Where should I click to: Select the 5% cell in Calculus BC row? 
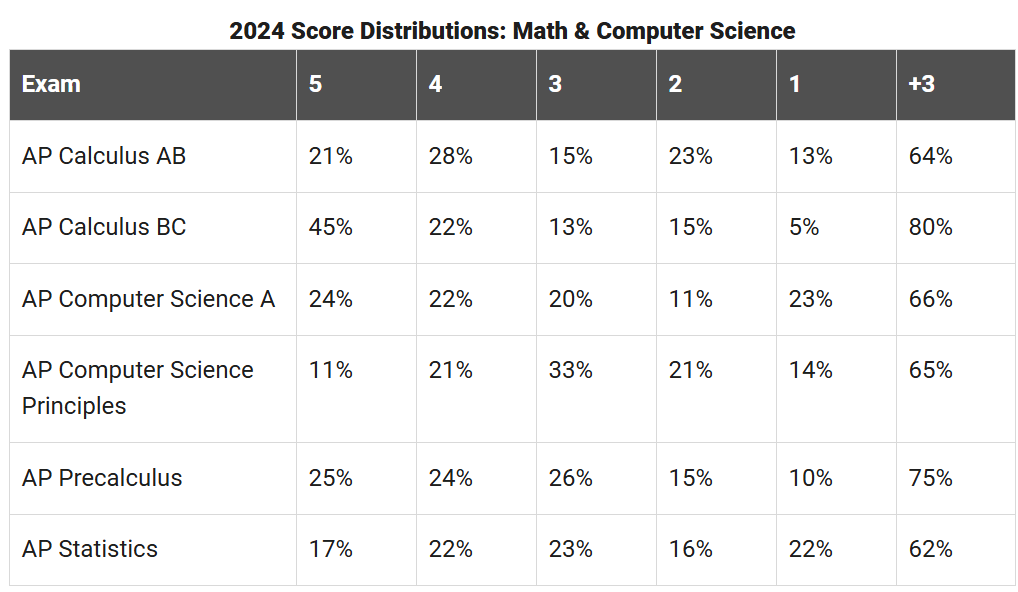[x=836, y=228]
